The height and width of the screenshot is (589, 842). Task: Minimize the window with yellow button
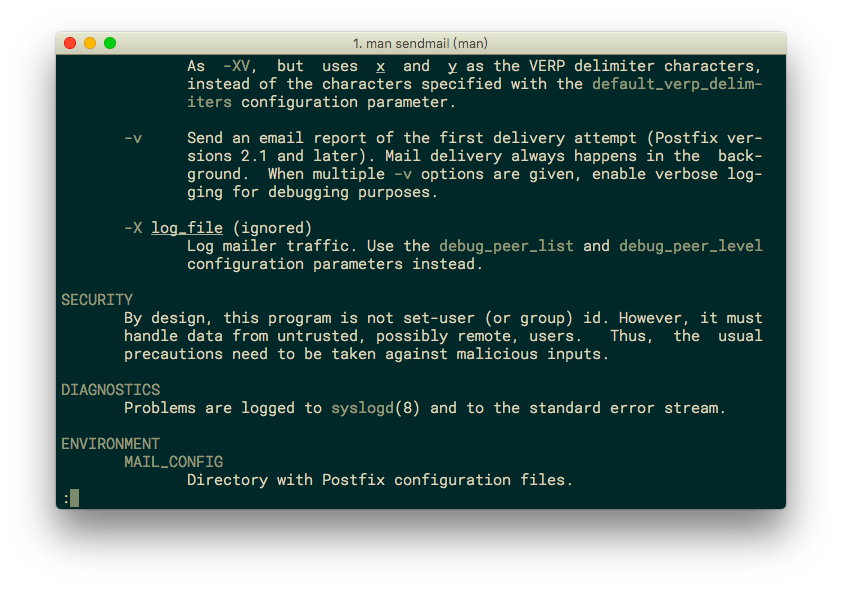pos(90,43)
